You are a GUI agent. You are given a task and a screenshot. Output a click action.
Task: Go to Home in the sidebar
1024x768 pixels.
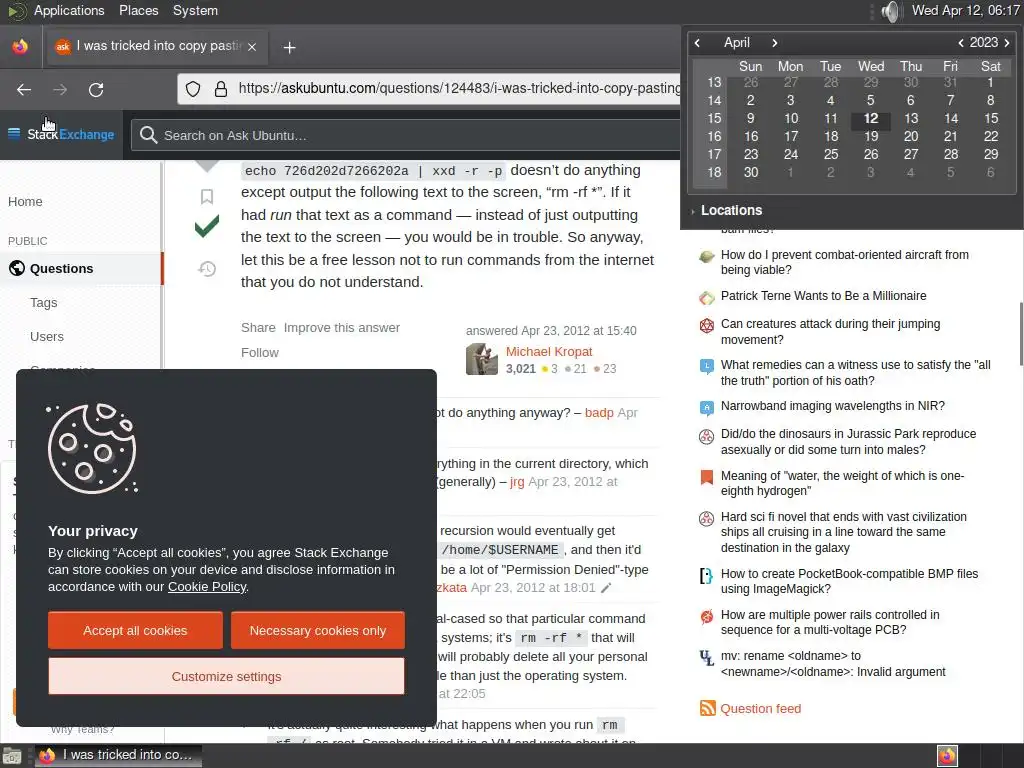click(25, 202)
